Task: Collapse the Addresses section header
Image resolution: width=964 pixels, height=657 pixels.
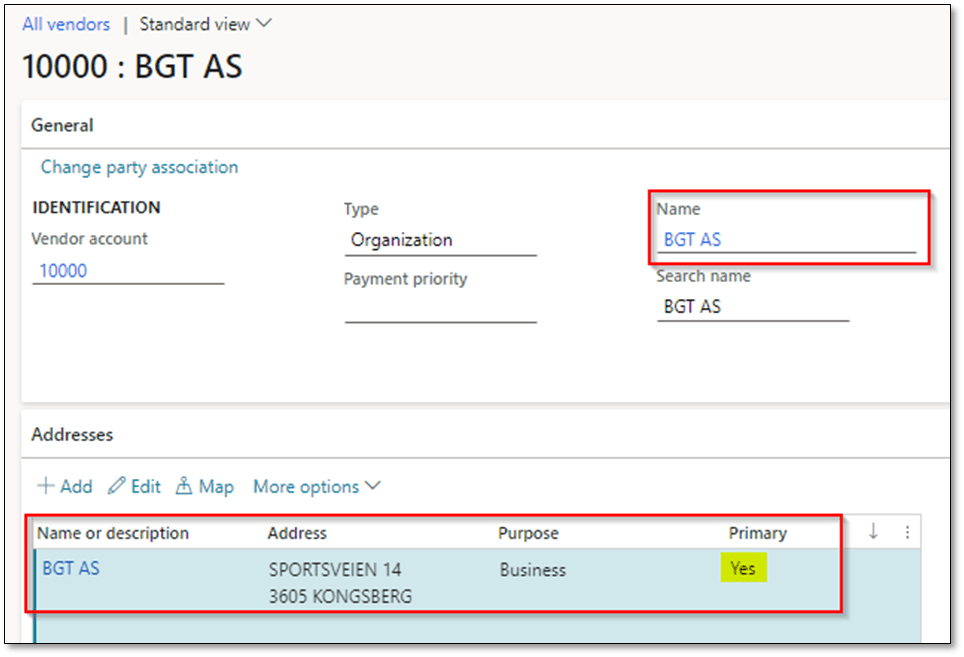Action: 72,435
